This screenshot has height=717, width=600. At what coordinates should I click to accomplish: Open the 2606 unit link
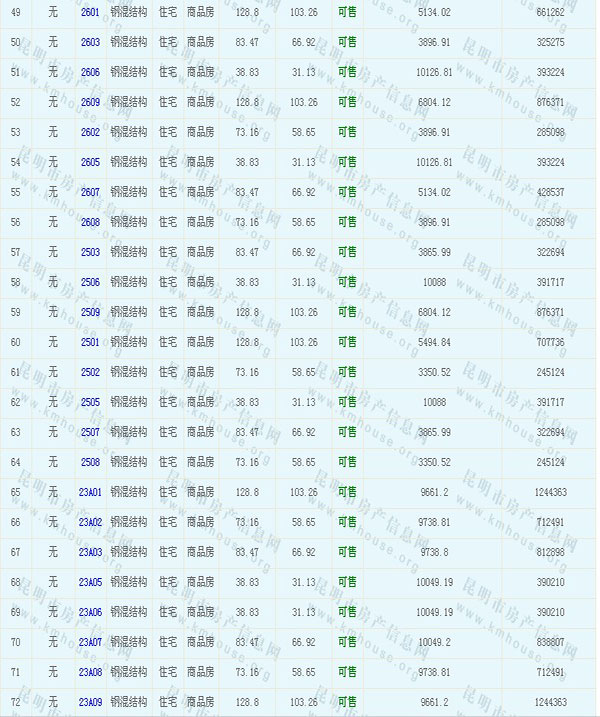(90, 72)
